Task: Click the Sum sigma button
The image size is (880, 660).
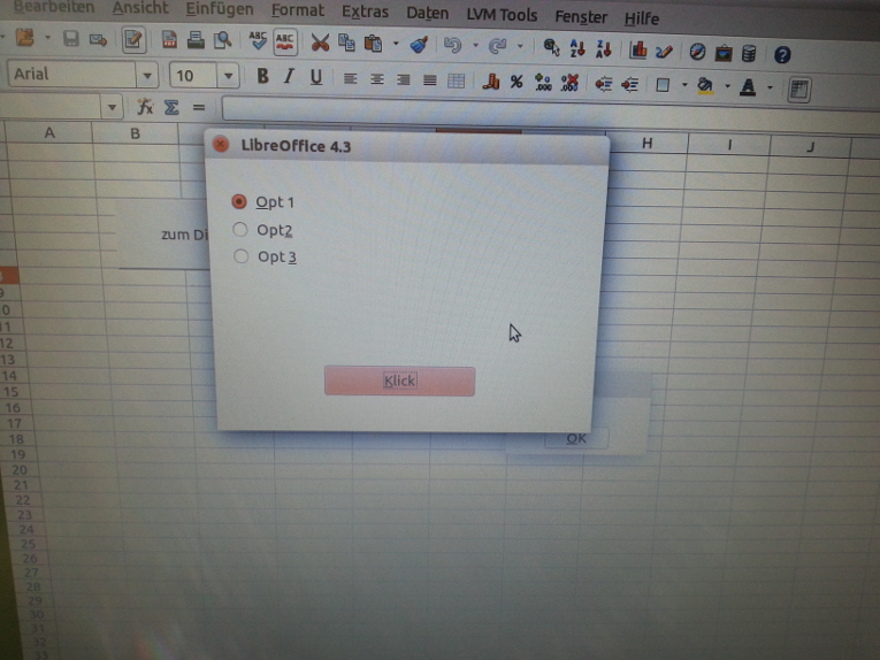Action: pos(171,107)
